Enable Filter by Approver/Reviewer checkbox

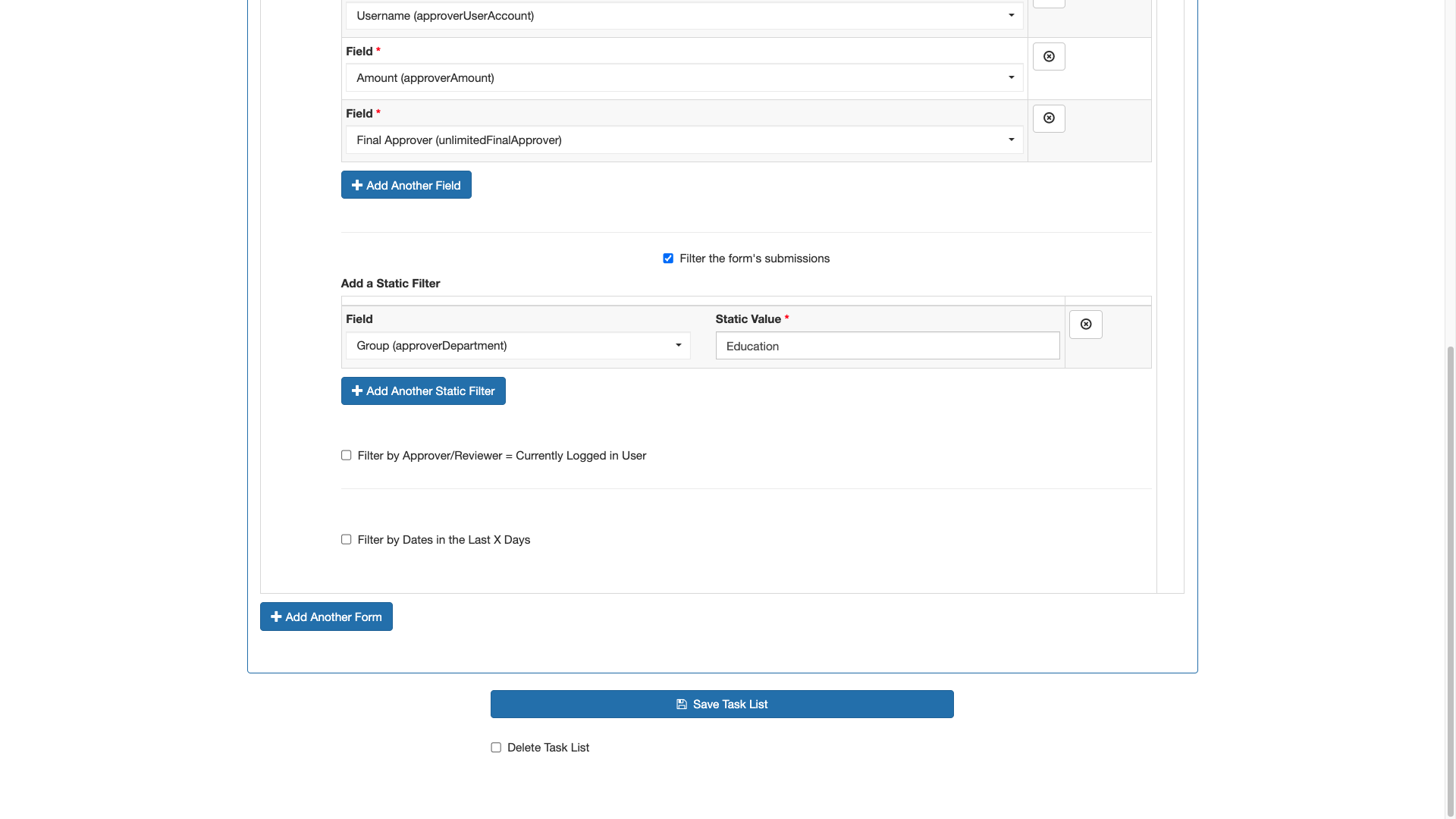(347, 456)
